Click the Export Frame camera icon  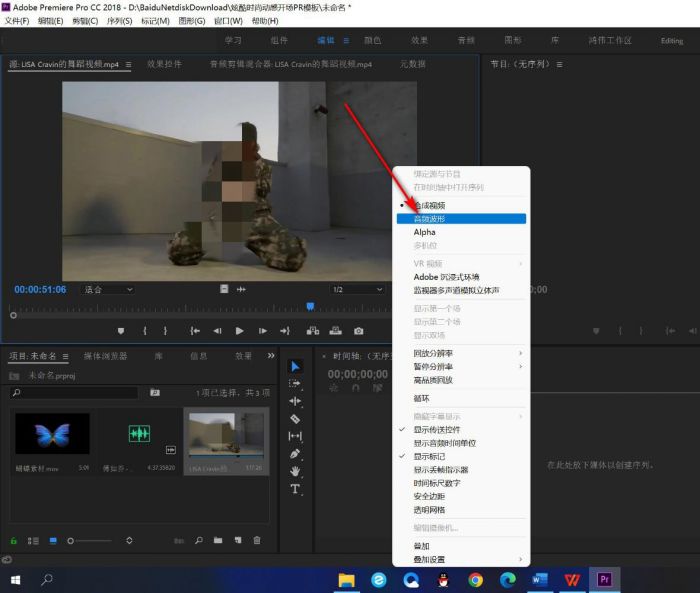point(358,331)
